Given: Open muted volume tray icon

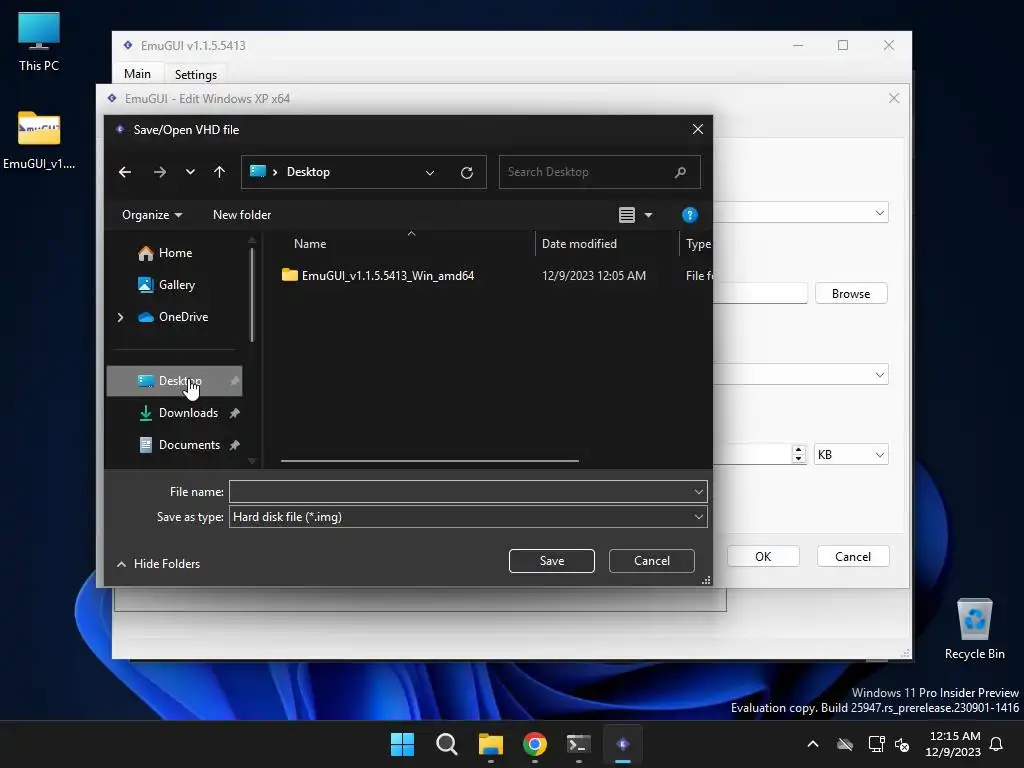Looking at the screenshot, I should point(903,744).
